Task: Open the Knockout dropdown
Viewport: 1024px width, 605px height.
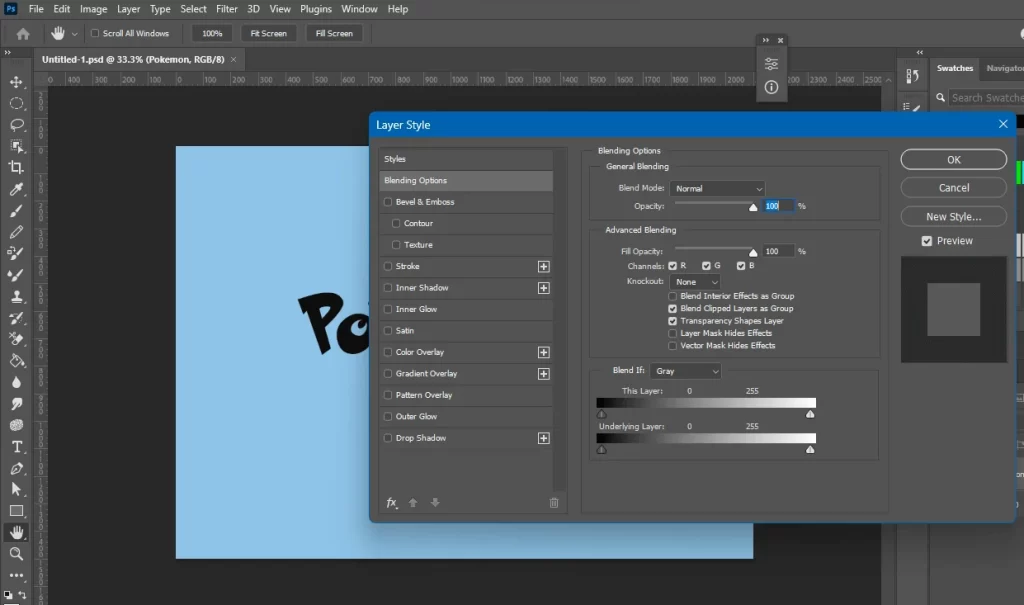Action: (697, 281)
